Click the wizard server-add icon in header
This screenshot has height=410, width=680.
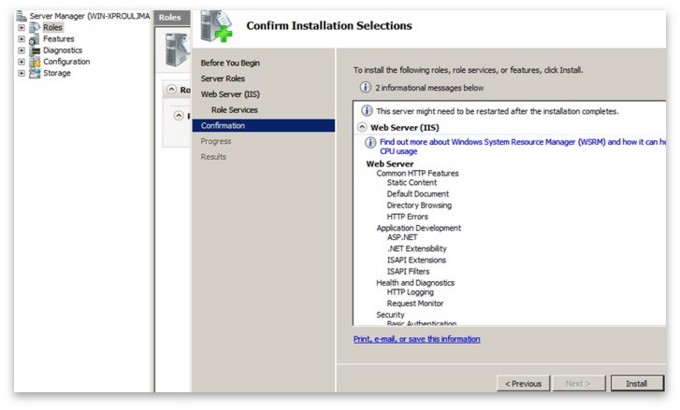tap(216, 26)
